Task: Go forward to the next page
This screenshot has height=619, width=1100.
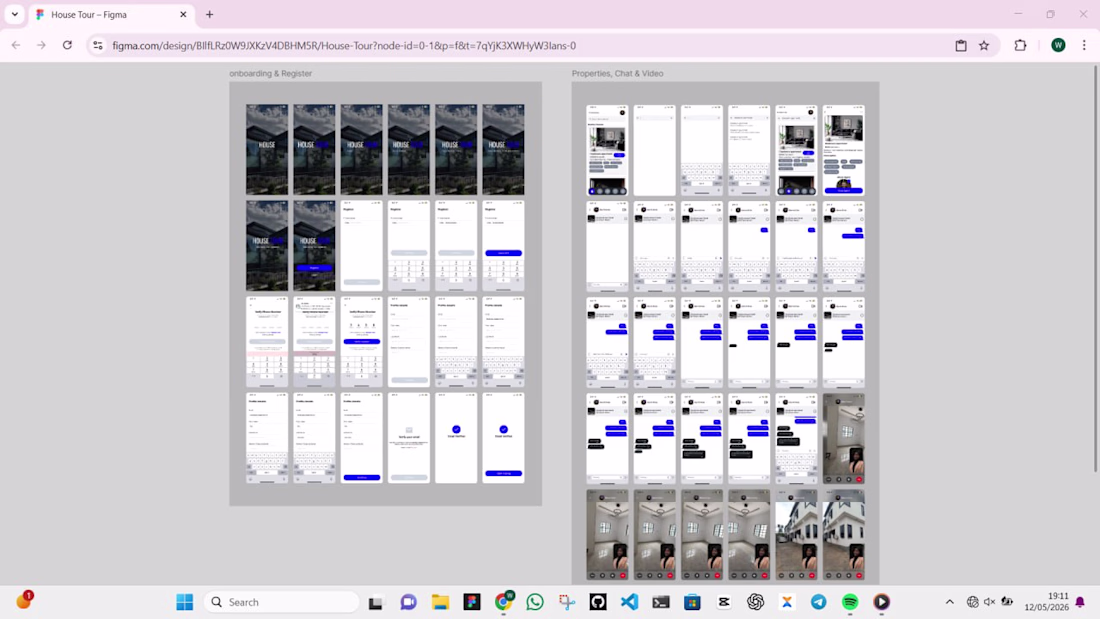Action: (41, 46)
